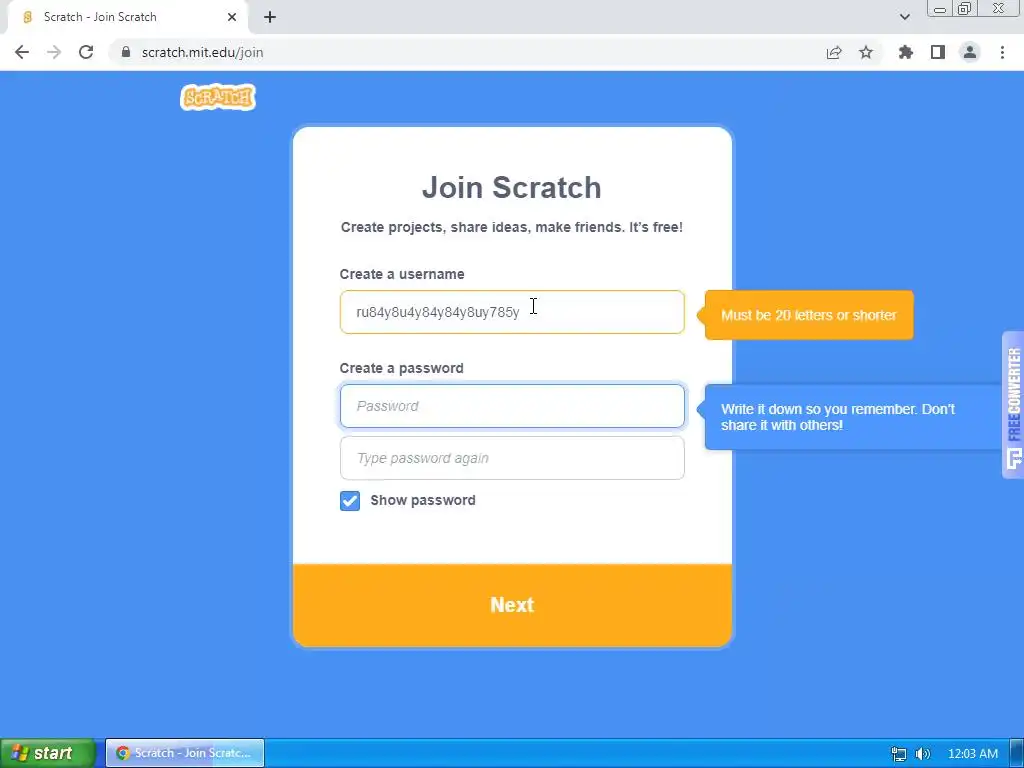Restore the browser window size
Viewport: 1024px width, 768px height.
pos(965,9)
